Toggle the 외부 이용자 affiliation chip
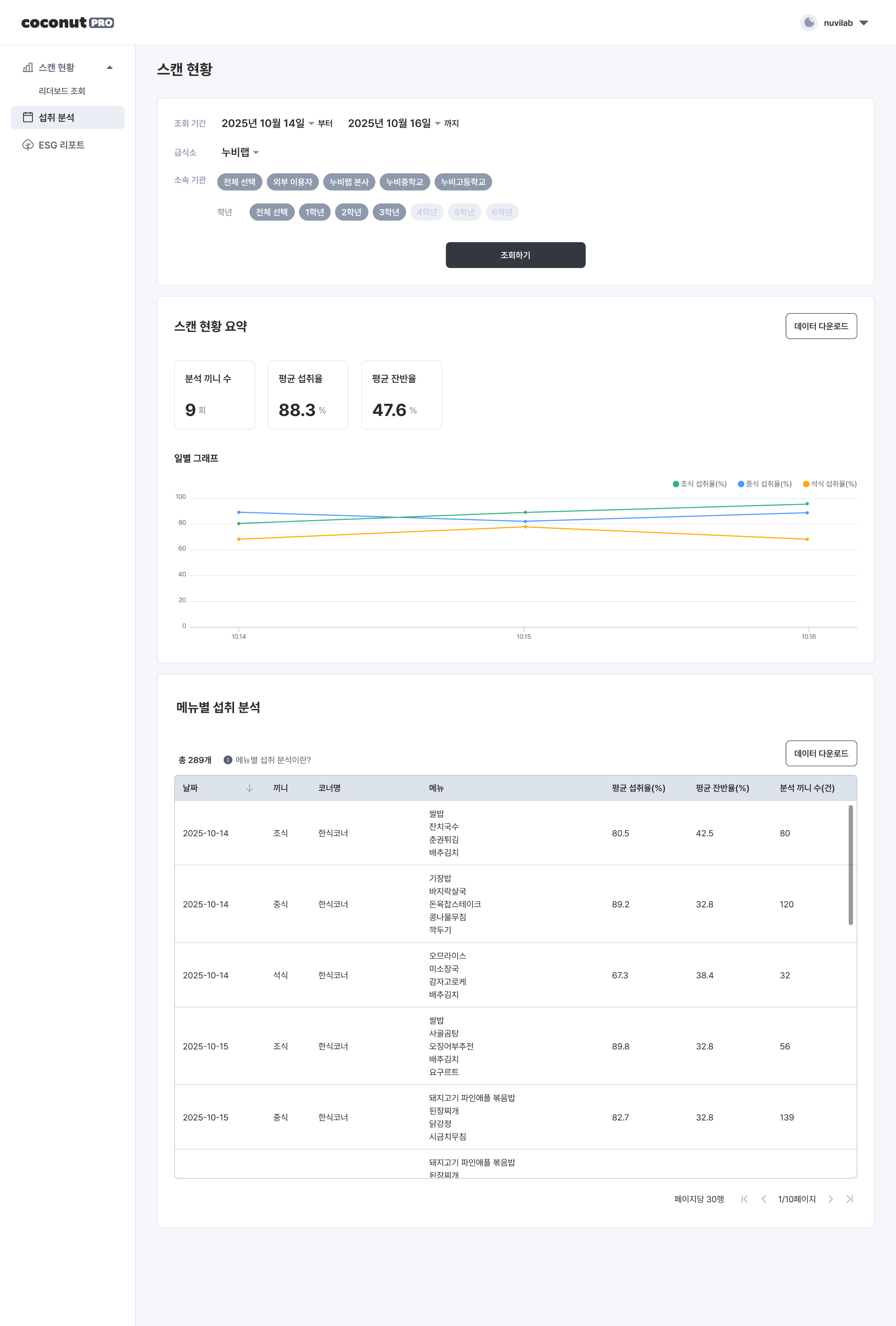Image resolution: width=896 pixels, height=1326 pixels. click(x=293, y=182)
